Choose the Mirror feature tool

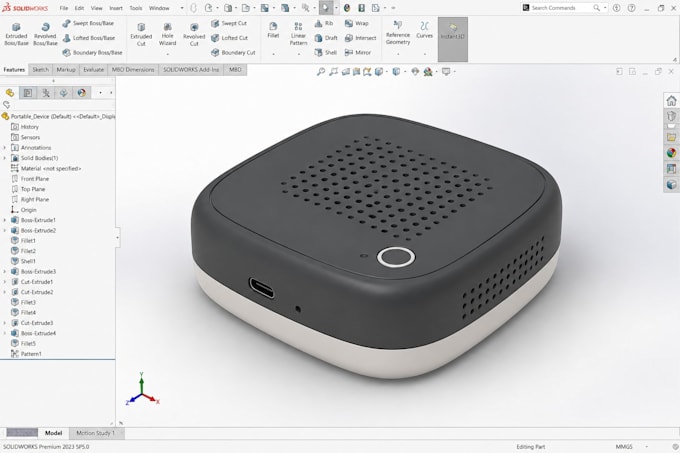click(x=358, y=52)
